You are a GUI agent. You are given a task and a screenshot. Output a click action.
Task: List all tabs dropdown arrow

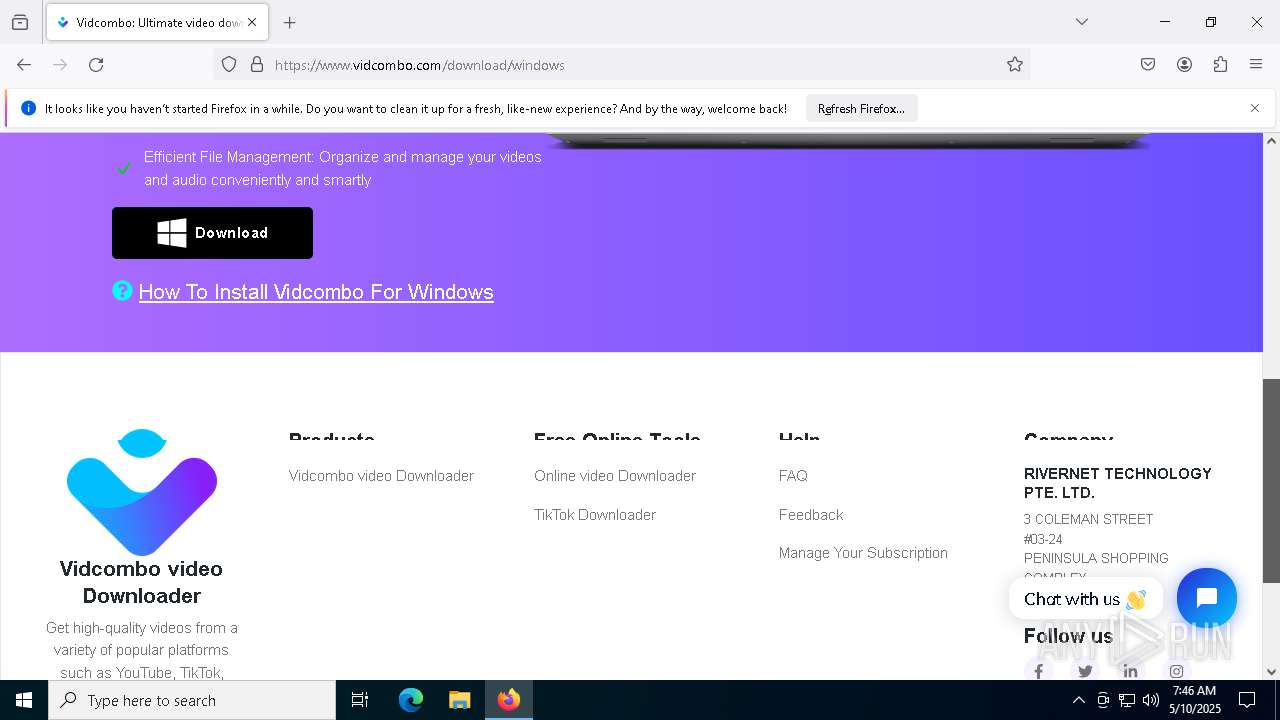pyautogui.click(x=1082, y=22)
